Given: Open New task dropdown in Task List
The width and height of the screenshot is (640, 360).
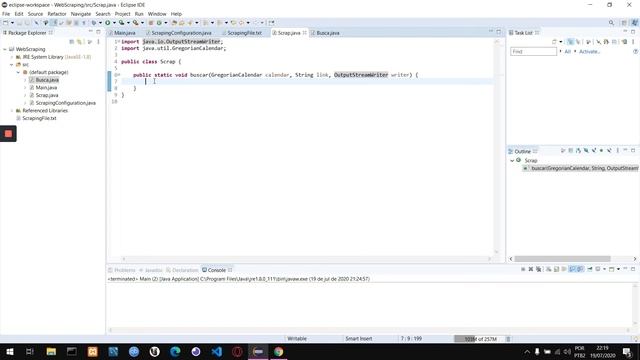Looking at the screenshot, I should [x=561, y=42].
